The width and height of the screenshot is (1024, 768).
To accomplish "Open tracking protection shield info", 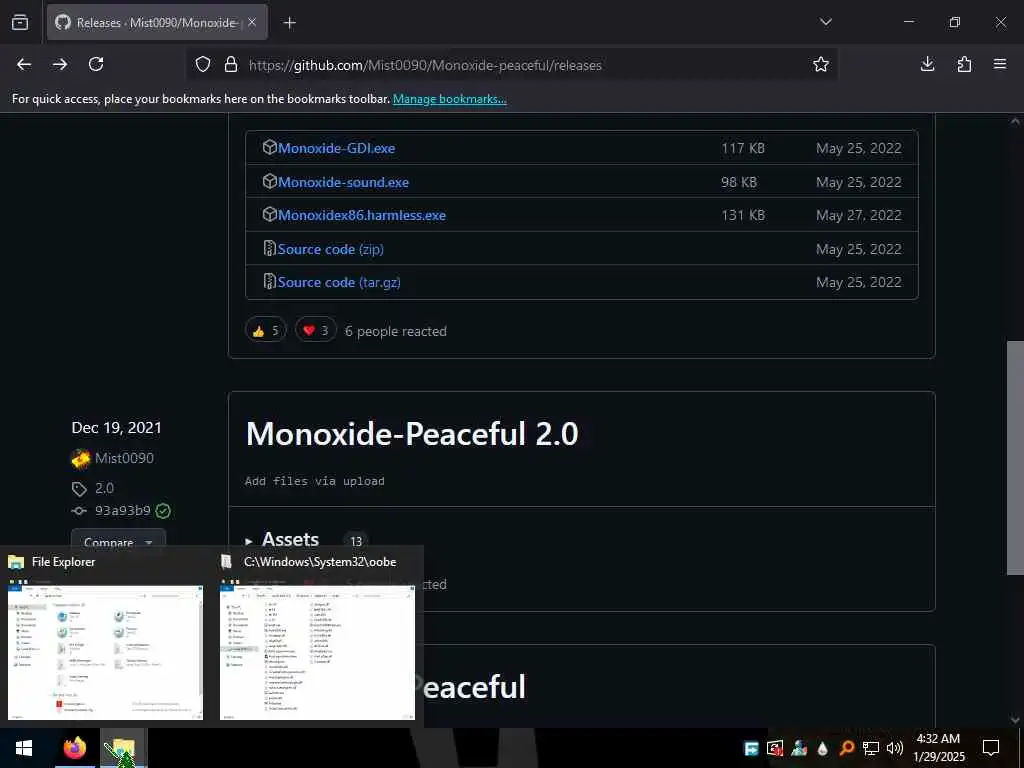I will pyautogui.click(x=203, y=65).
